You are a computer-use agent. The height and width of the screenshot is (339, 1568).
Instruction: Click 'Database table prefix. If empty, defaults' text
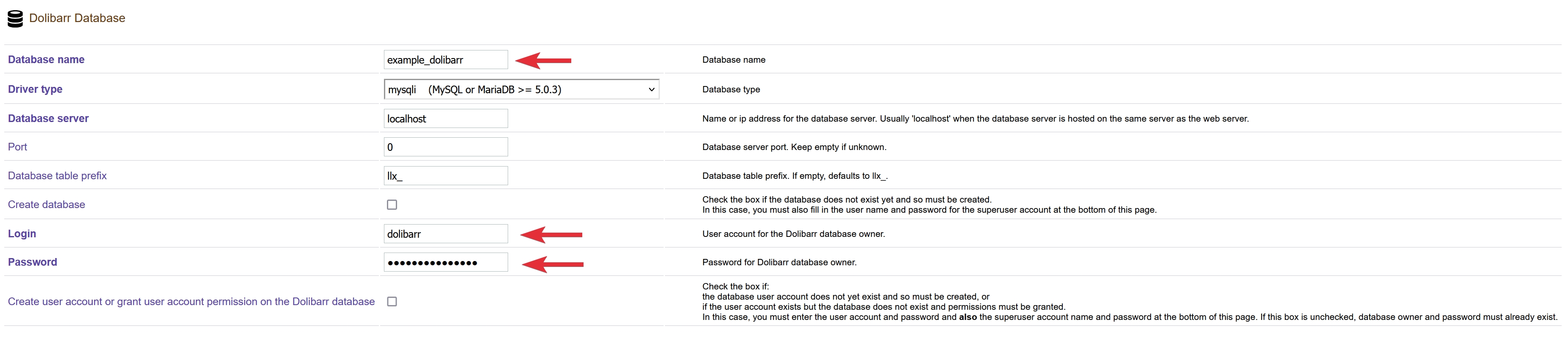tap(795, 176)
